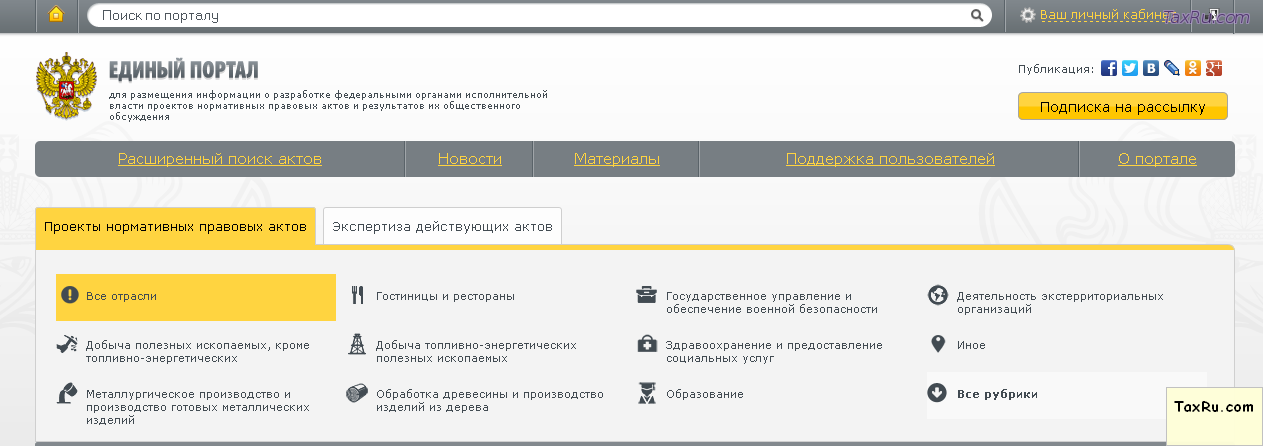Open 'Расширенный поиск актов' menu item

click(220, 159)
